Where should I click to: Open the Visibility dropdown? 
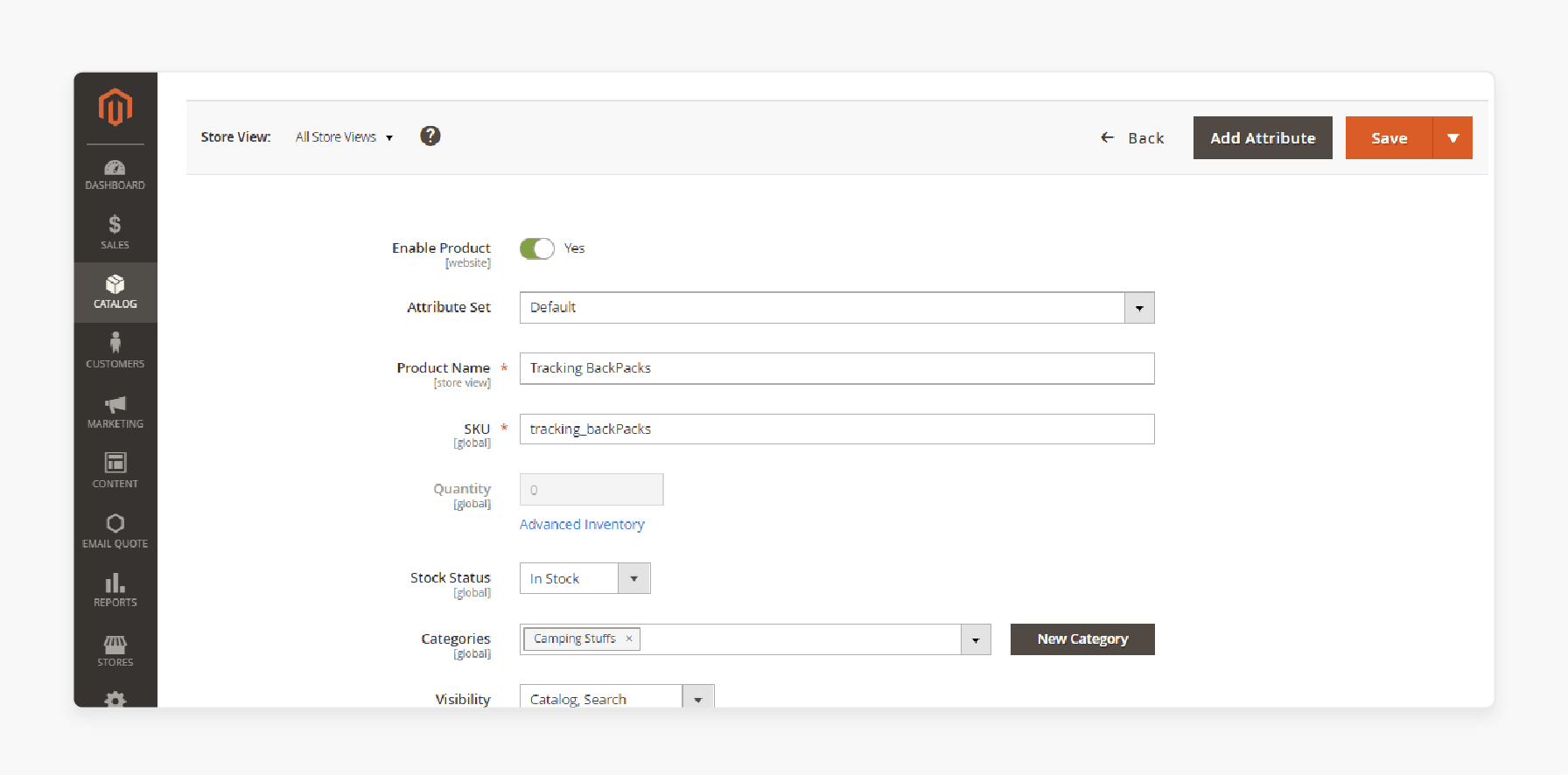(617, 698)
